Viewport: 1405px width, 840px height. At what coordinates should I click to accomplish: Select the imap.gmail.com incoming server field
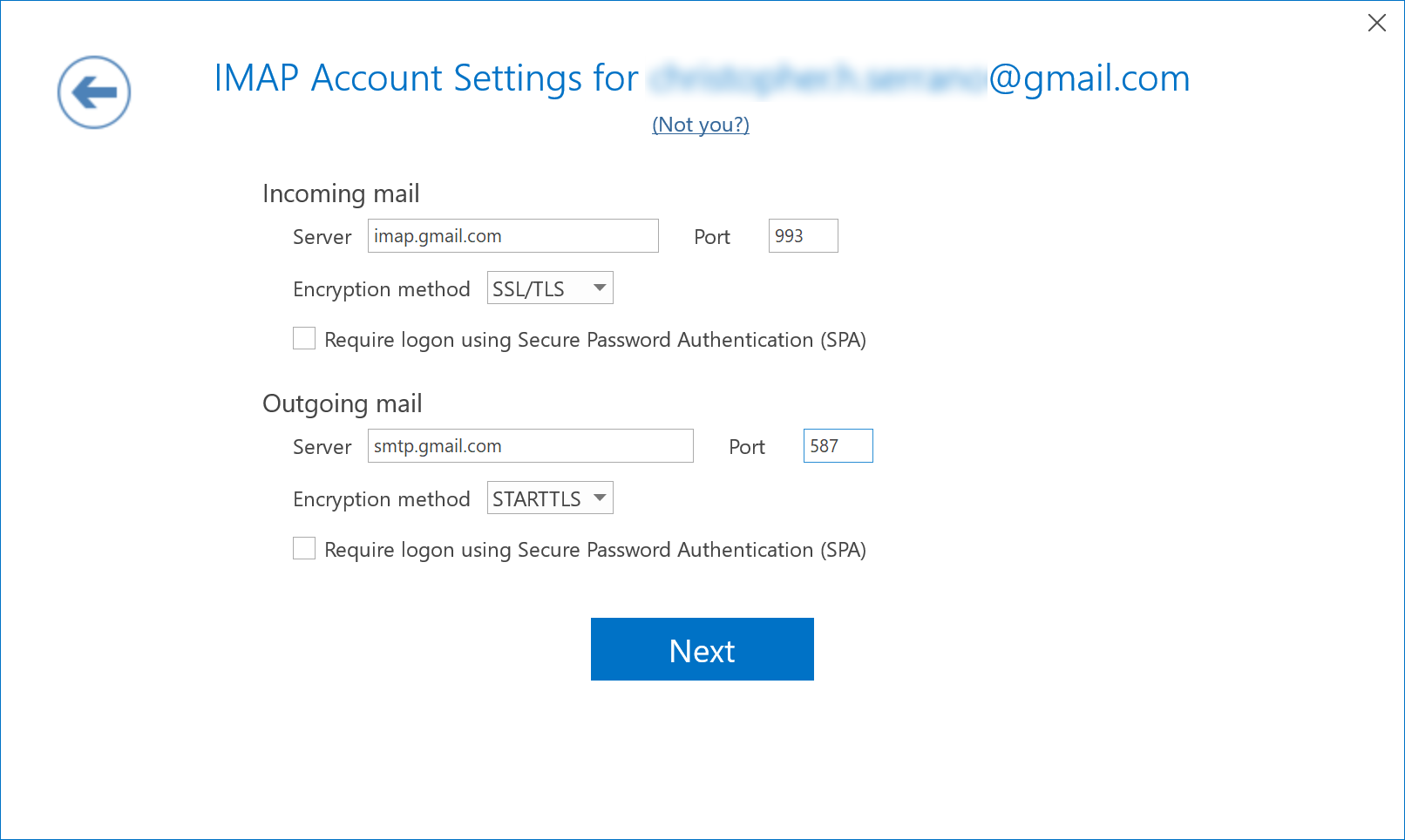513,236
